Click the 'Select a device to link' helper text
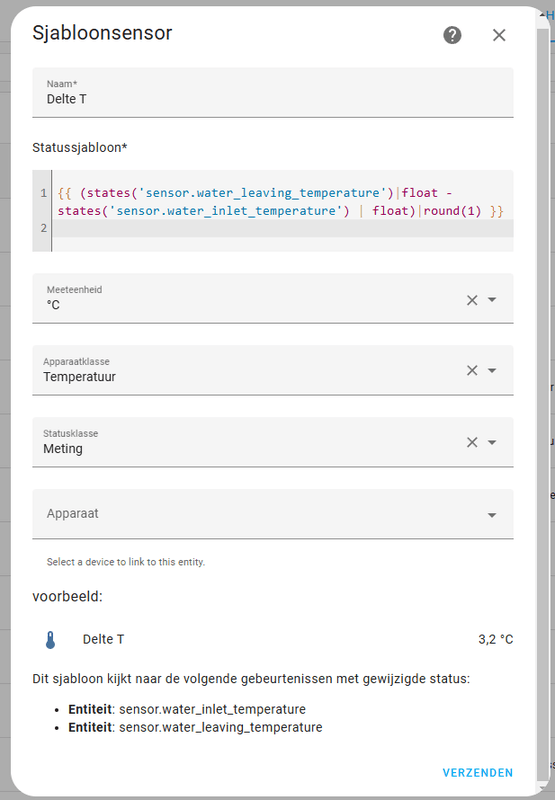The height and width of the screenshot is (800, 555). click(x=125, y=562)
